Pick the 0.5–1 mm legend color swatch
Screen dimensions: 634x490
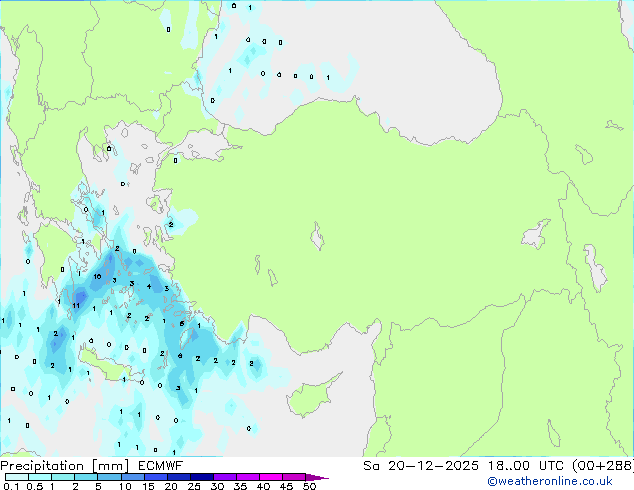(x=40, y=477)
